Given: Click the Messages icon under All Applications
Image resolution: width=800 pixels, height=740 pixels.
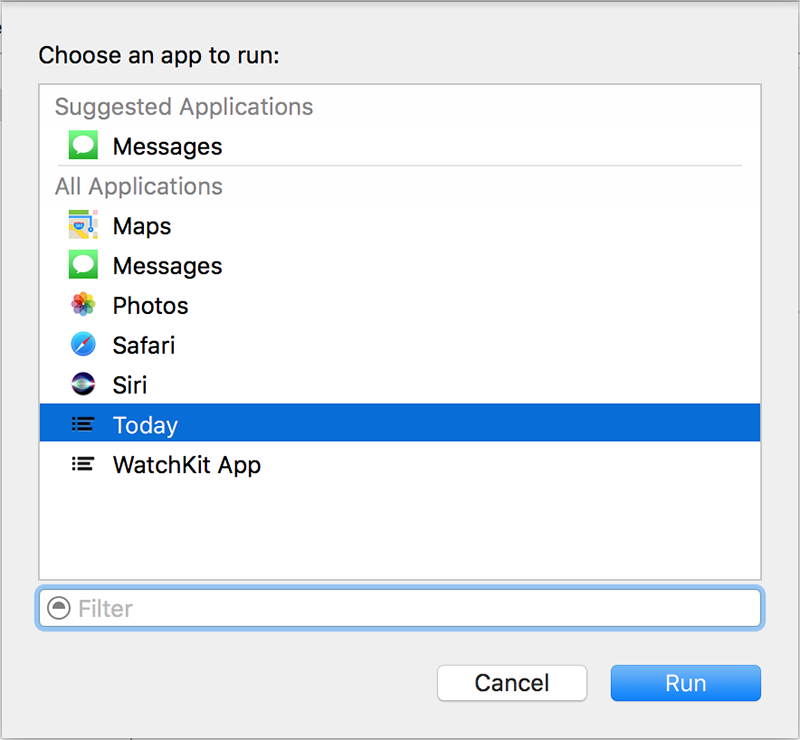Looking at the screenshot, I should pos(83,264).
